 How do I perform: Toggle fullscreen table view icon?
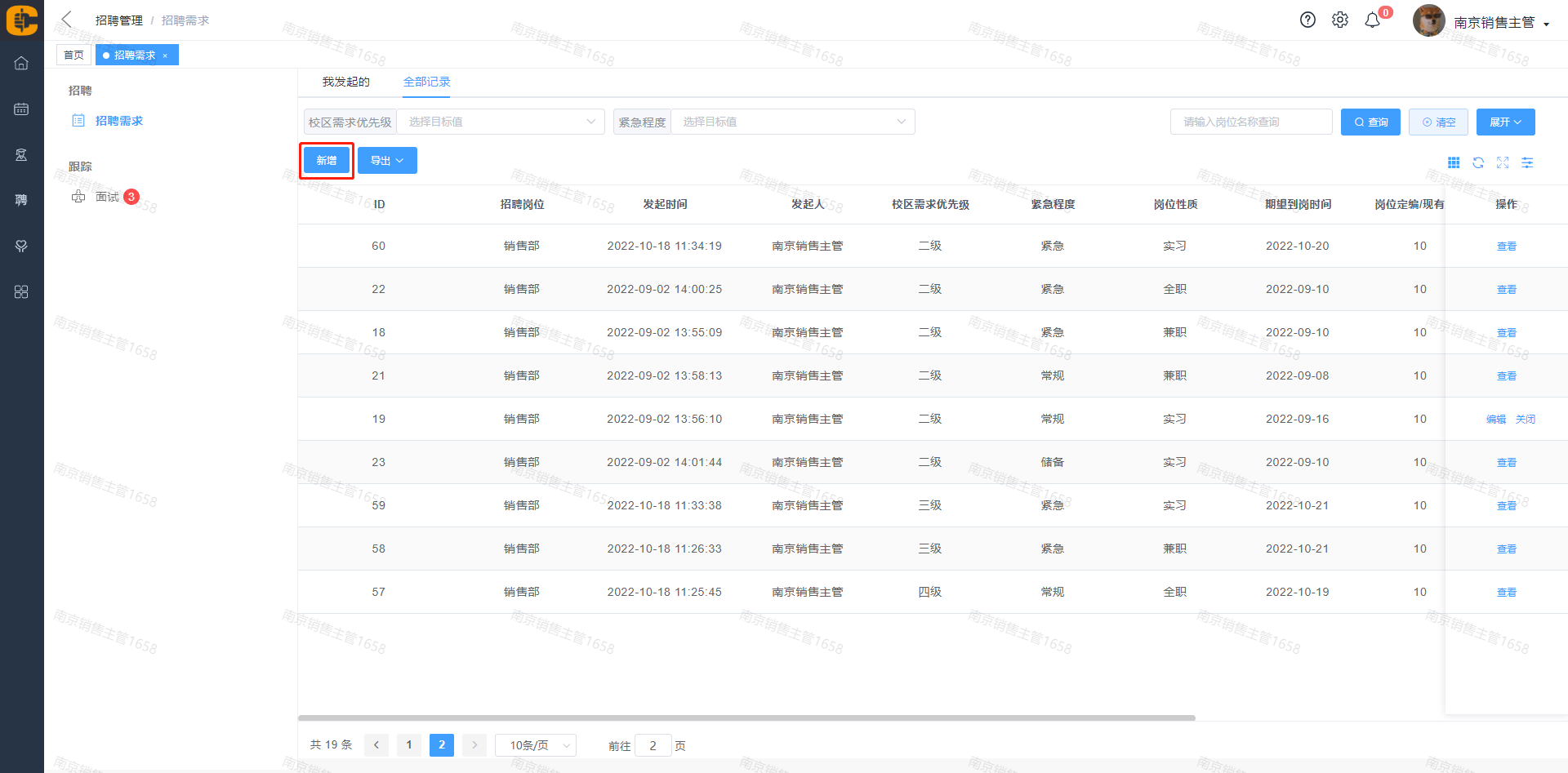click(x=1503, y=163)
